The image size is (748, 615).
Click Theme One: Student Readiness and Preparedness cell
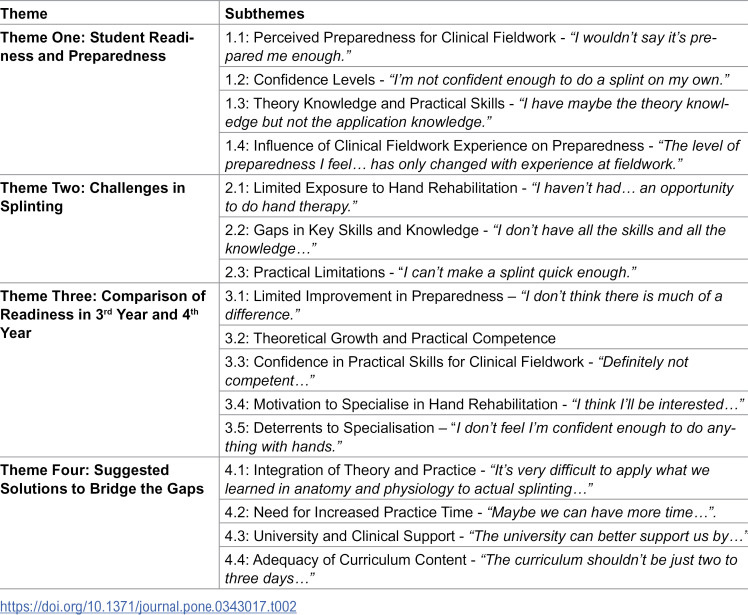pos(109,99)
